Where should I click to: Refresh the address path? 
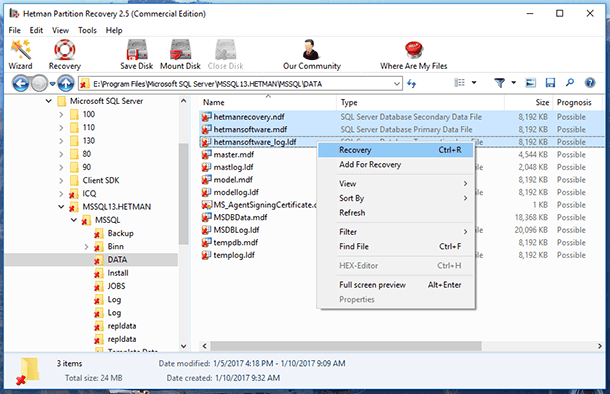click(x=412, y=84)
